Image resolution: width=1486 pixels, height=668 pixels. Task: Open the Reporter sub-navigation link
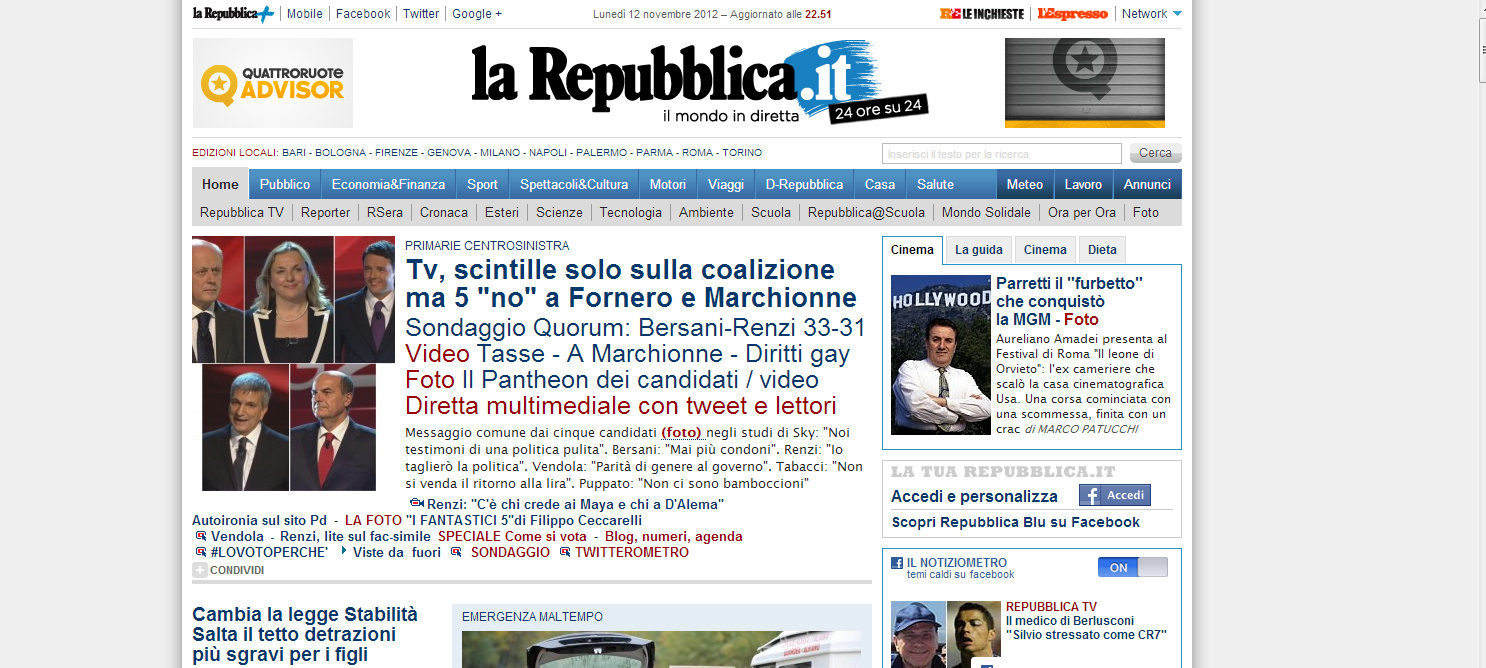(x=326, y=212)
